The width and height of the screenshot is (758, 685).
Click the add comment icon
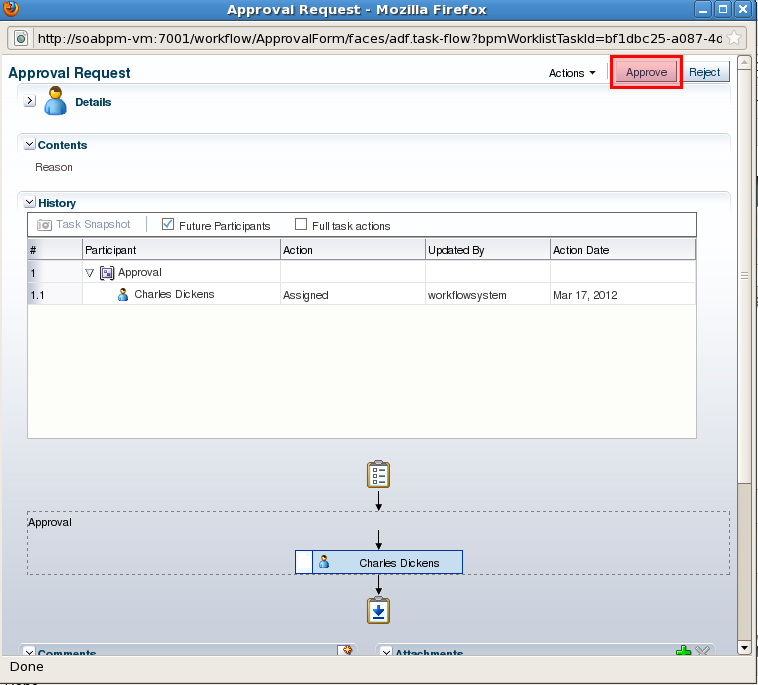click(345, 650)
